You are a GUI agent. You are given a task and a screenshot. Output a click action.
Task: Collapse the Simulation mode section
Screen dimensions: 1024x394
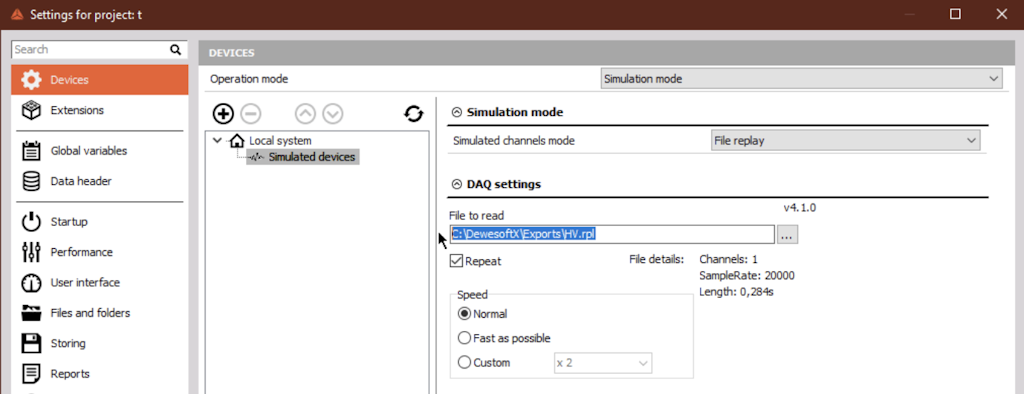tap(457, 112)
